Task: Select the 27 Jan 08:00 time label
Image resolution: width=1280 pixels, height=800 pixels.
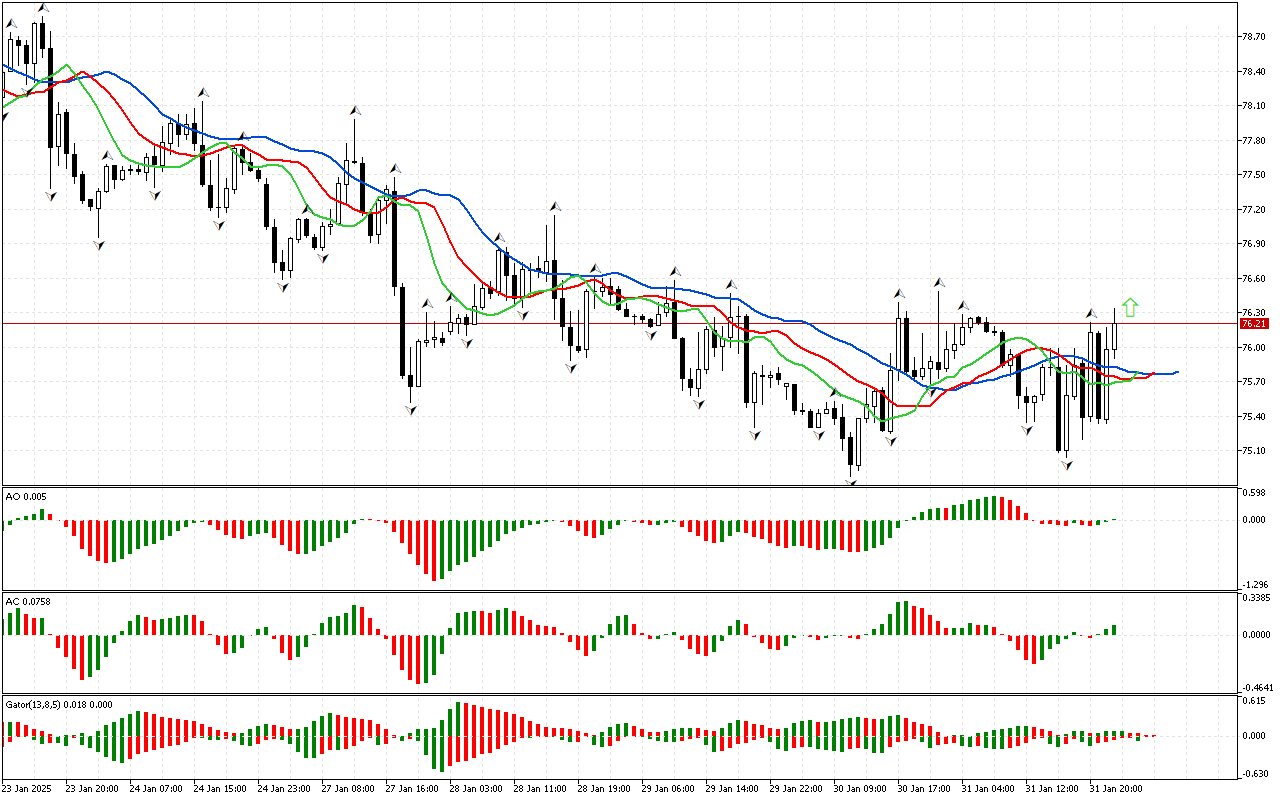Action: 347,789
